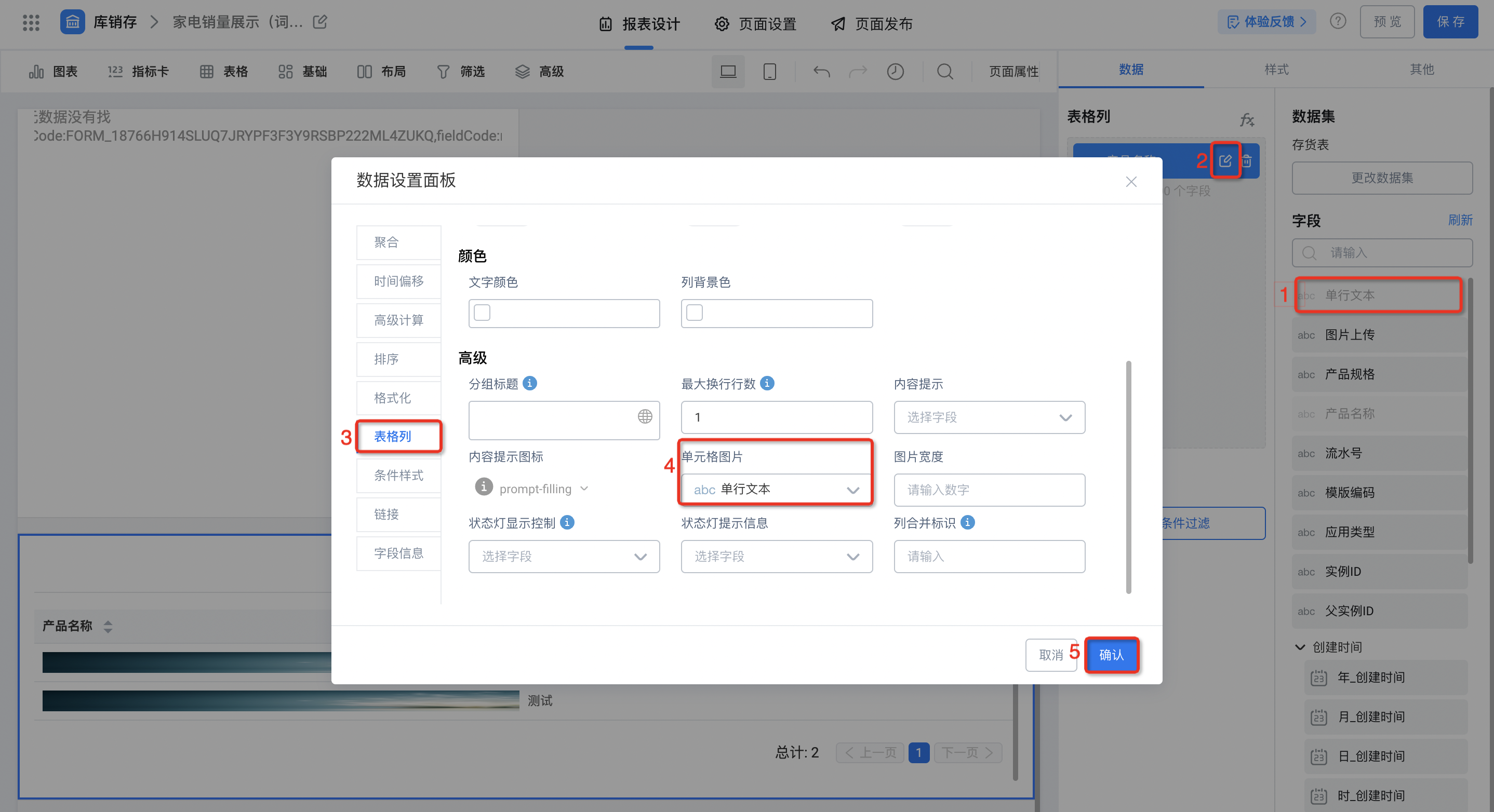The height and width of the screenshot is (812, 1494).
Task: Edit the selected table column field
Action: click(1225, 160)
